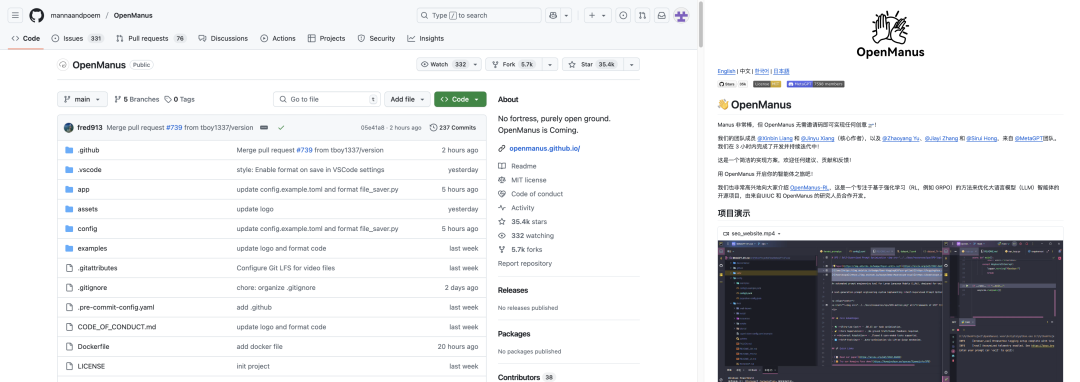Star the OpenManus repository
This screenshot has width=1080, height=382.
[593, 64]
